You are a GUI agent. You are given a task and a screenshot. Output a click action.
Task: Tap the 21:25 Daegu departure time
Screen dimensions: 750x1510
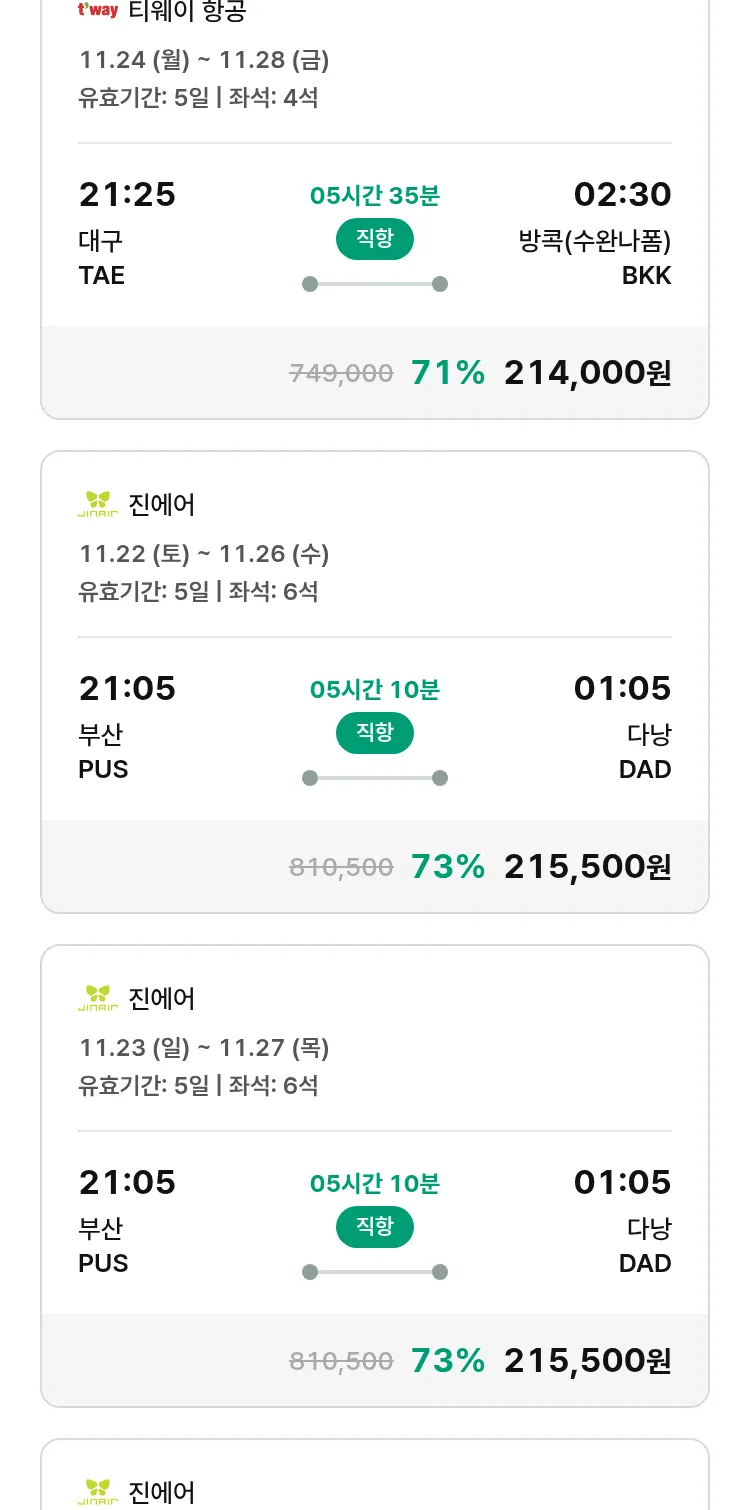(x=127, y=194)
